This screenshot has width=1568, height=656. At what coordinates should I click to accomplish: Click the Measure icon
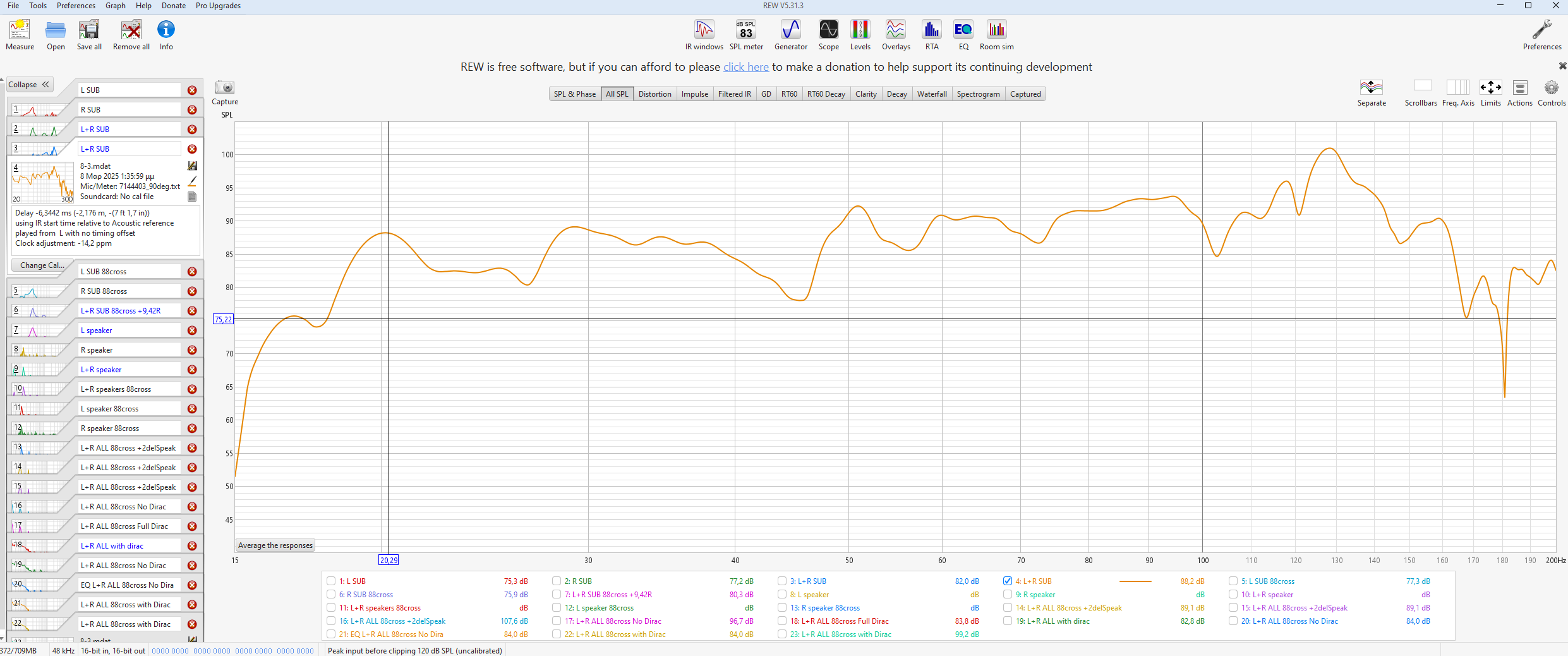pos(20,34)
